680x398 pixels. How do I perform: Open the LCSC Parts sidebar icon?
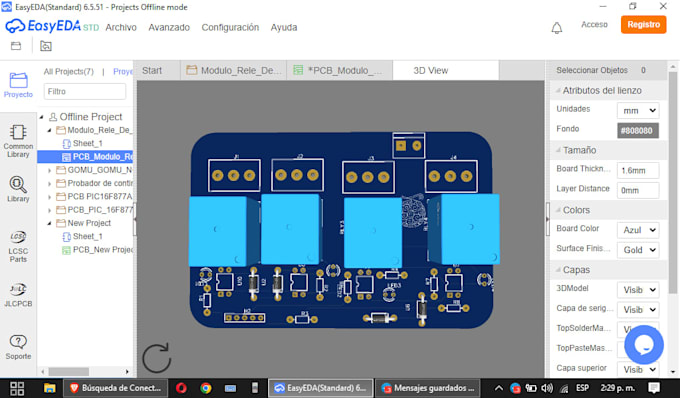[18, 246]
